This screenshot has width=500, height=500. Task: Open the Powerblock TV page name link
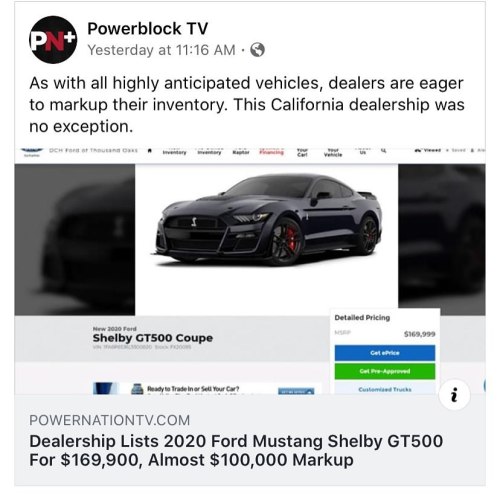tap(147, 28)
